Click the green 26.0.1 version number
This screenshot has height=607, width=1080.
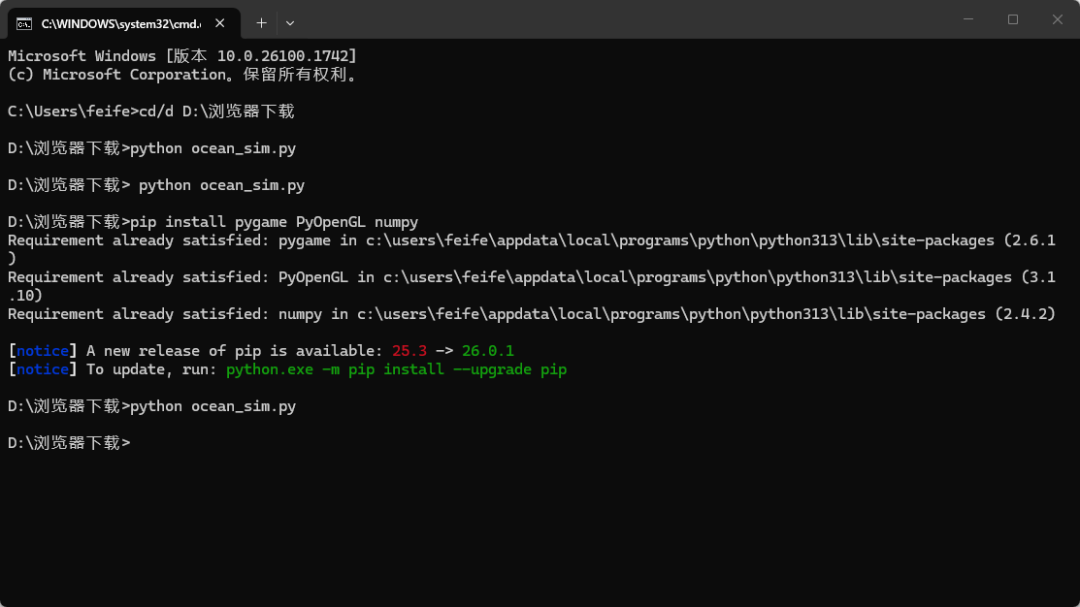pos(488,351)
